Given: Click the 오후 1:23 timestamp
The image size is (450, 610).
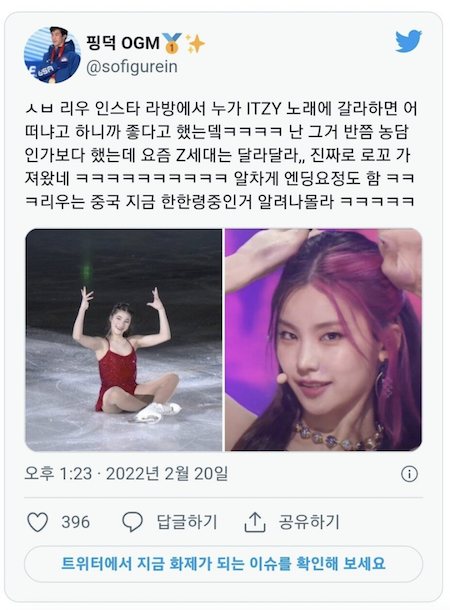Looking at the screenshot, I should pos(58,474).
